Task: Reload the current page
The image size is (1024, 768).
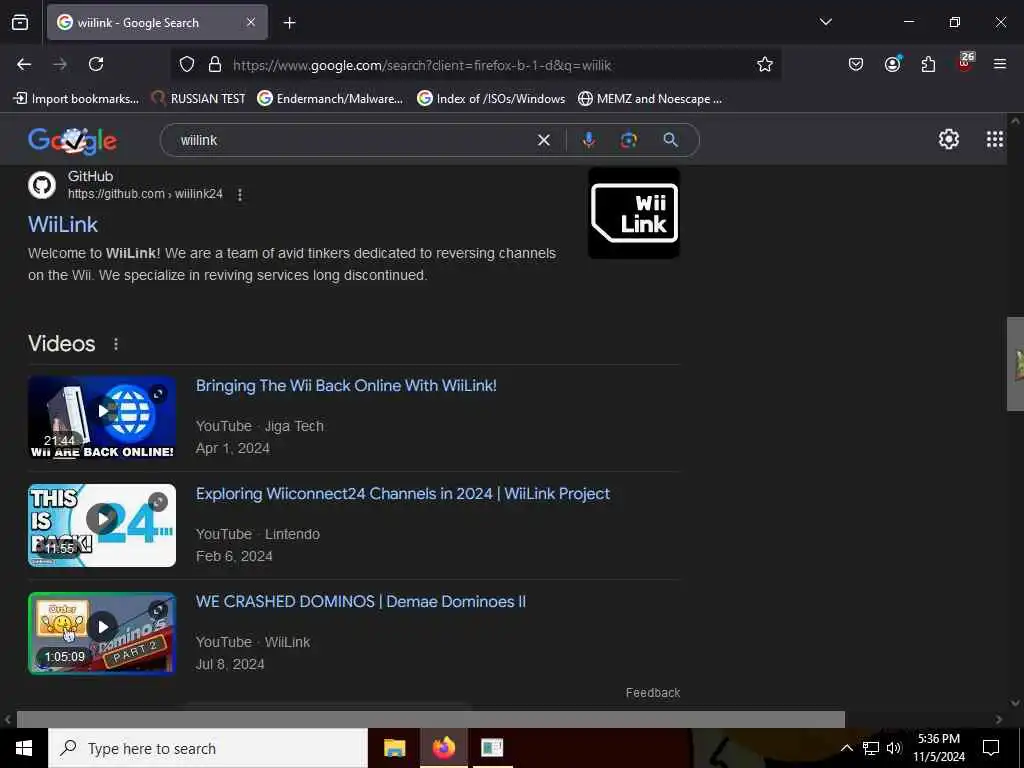Action: (96, 64)
